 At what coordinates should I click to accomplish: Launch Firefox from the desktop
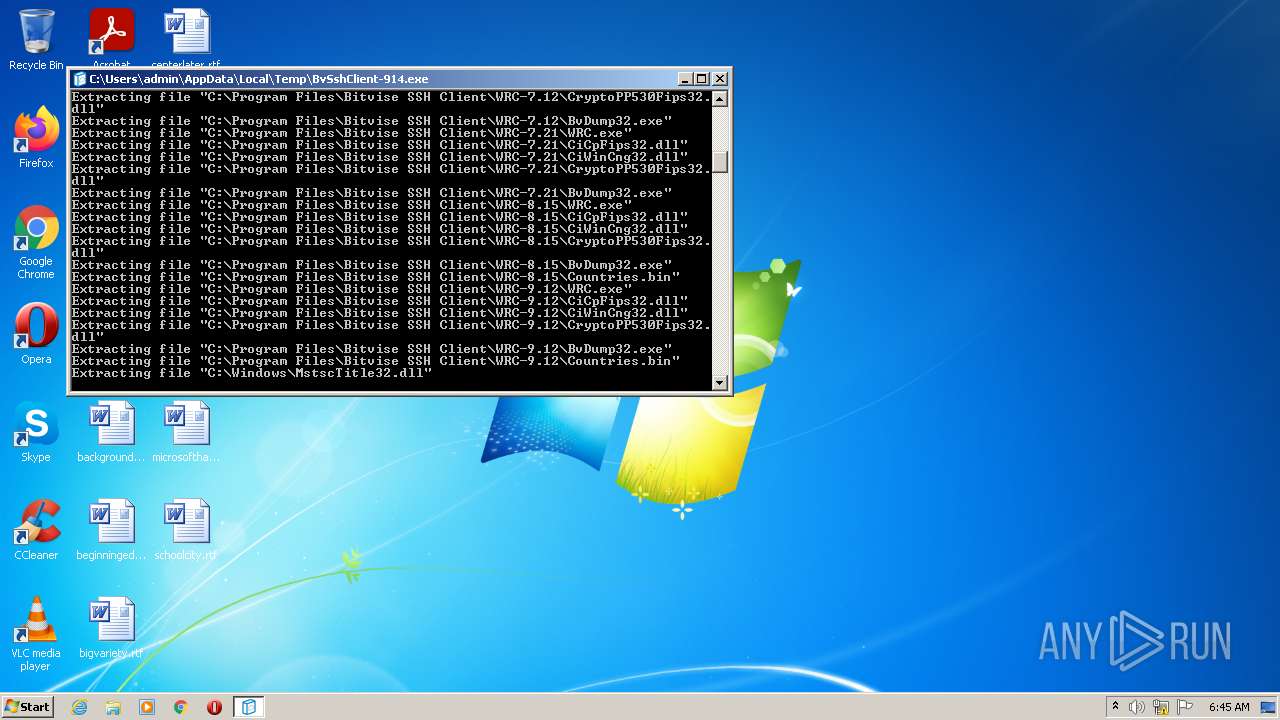point(36,138)
